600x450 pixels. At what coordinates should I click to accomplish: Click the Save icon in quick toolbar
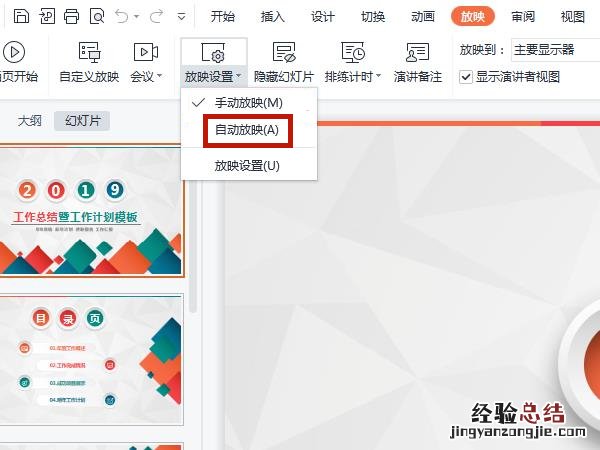coord(21,16)
